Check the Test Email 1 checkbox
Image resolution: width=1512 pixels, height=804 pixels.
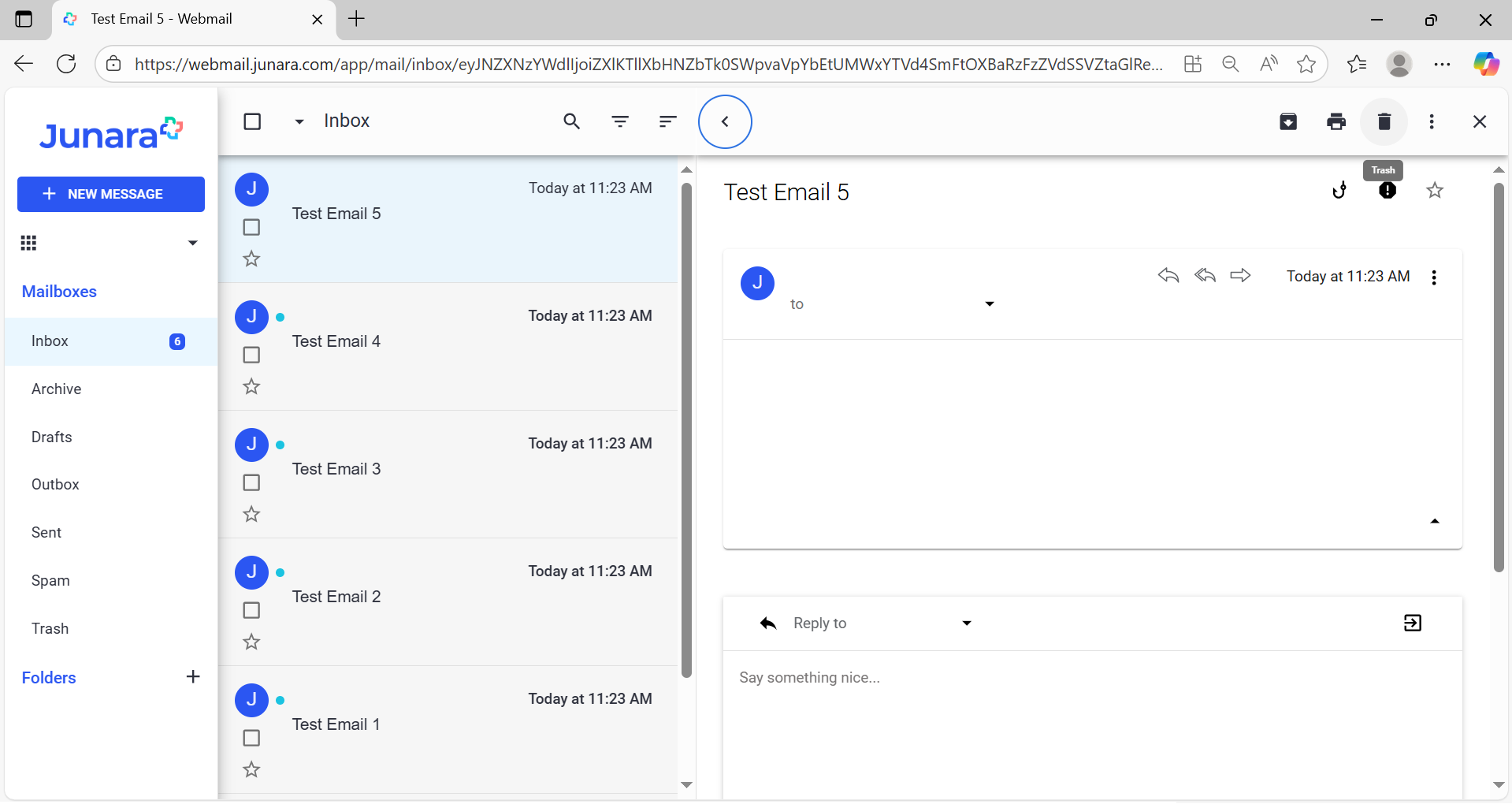coord(251,738)
